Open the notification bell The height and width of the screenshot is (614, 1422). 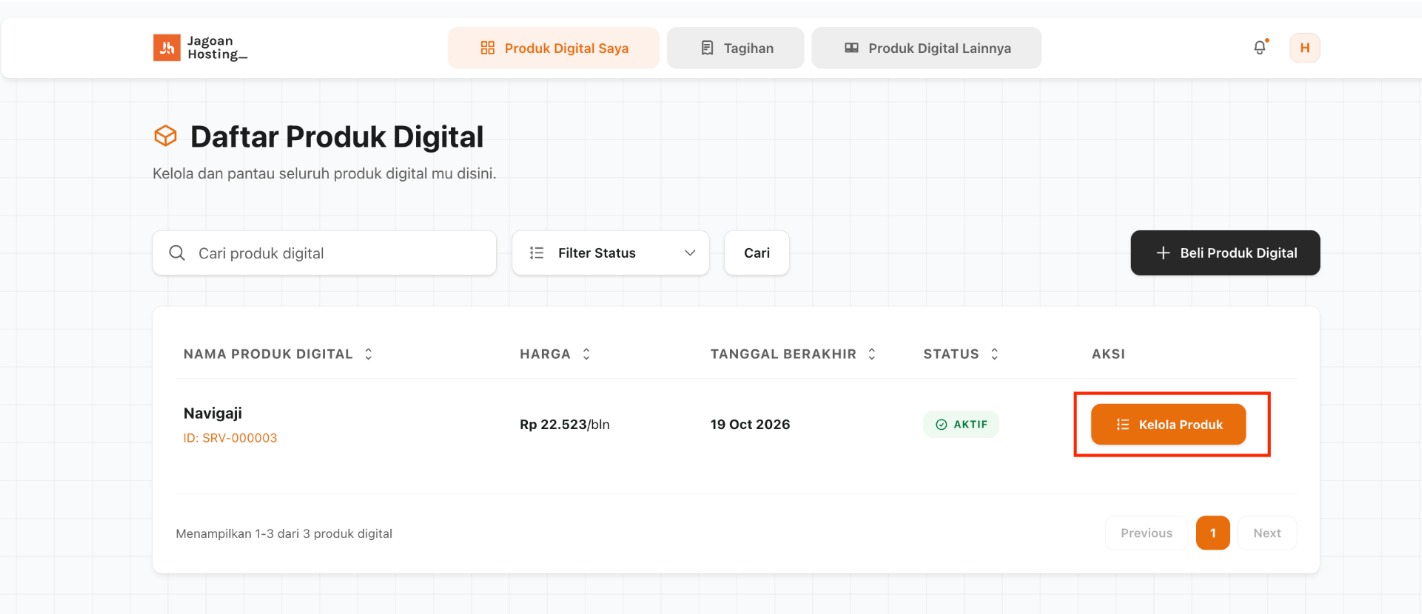pyautogui.click(x=1260, y=48)
